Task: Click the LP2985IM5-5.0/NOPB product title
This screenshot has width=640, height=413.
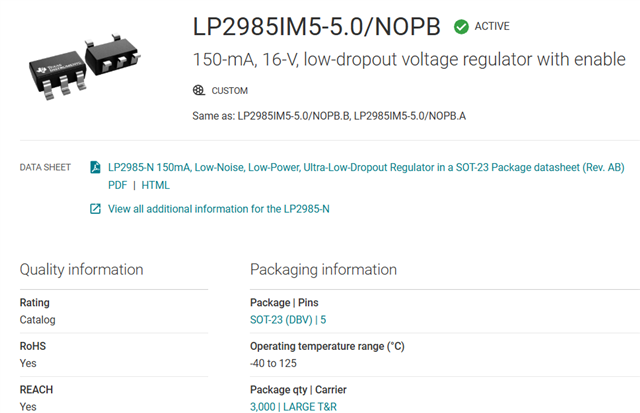Action: tap(316, 27)
